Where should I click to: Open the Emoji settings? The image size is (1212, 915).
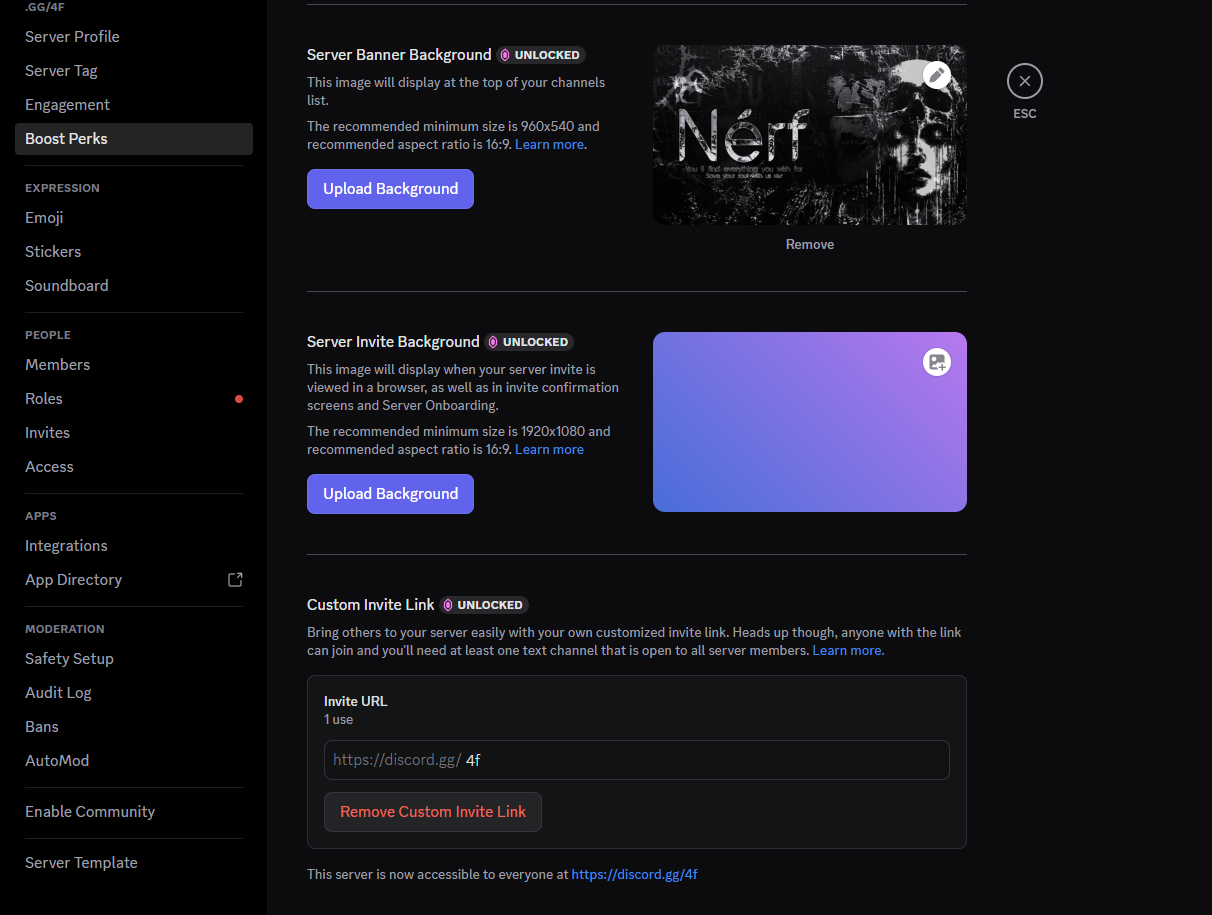pyautogui.click(x=44, y=218)
